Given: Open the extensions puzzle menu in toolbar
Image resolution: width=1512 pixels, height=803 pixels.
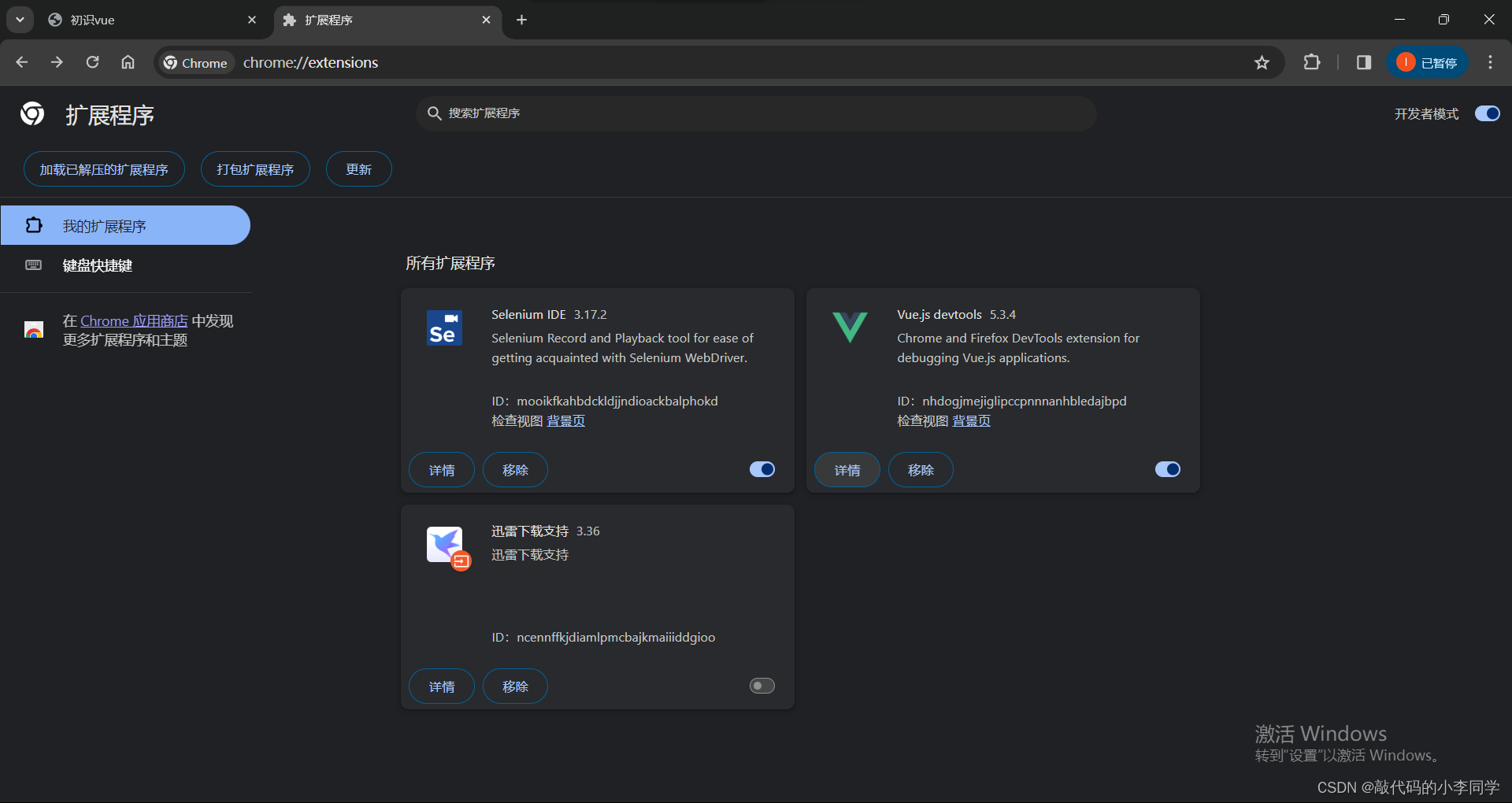Looking at the screenshot, I should 1312,62.
